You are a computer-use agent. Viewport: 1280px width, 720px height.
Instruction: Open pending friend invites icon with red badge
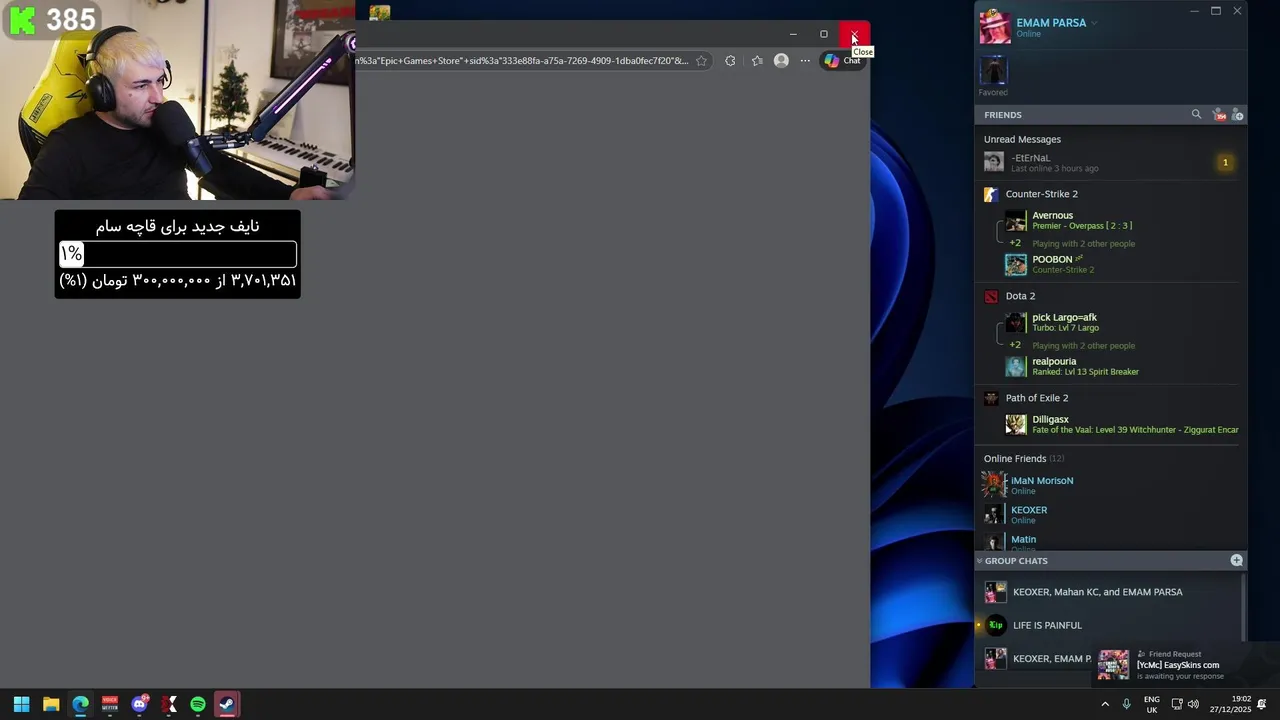tap(1219, 115)
